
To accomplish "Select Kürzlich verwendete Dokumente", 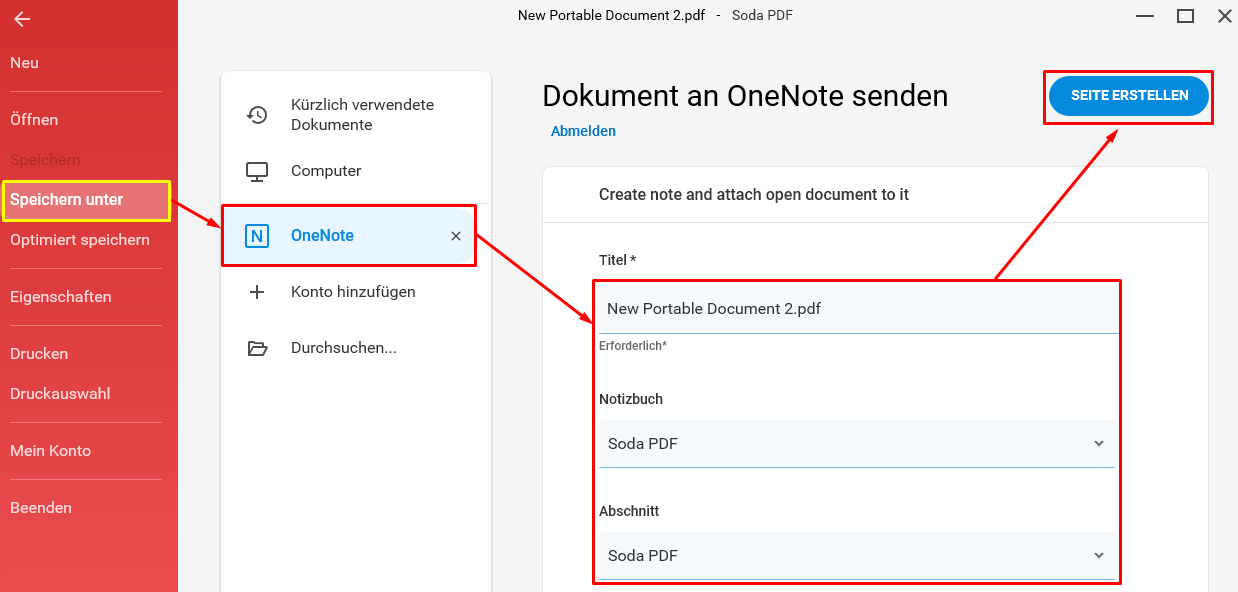I will (356, 115).
